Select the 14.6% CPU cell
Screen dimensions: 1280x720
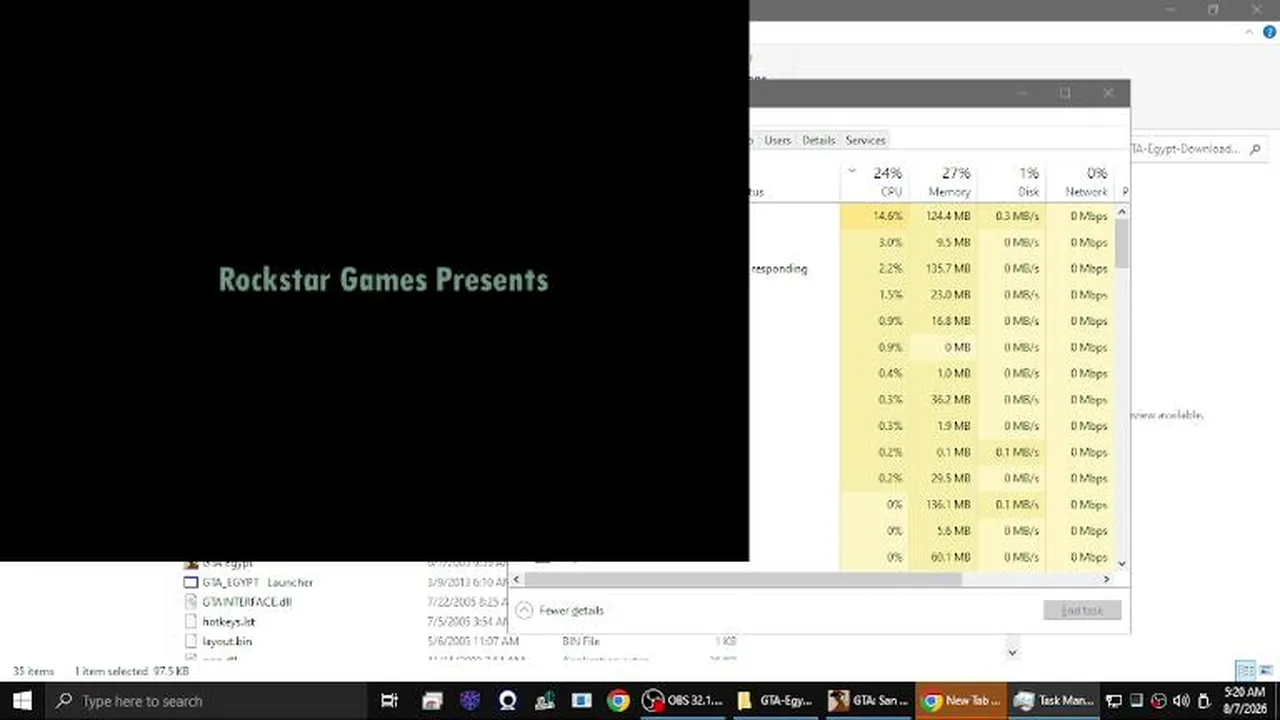(x=875, y=216)
